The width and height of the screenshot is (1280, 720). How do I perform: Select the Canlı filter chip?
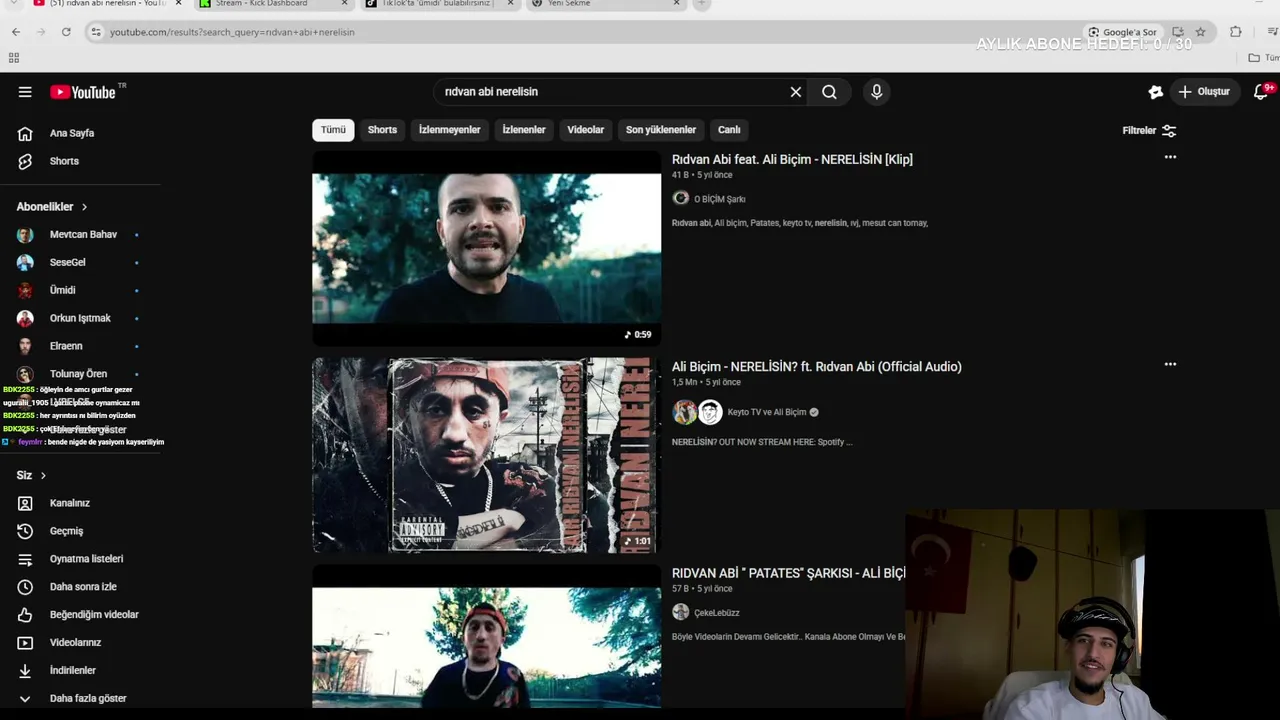(x=729, y=130)
